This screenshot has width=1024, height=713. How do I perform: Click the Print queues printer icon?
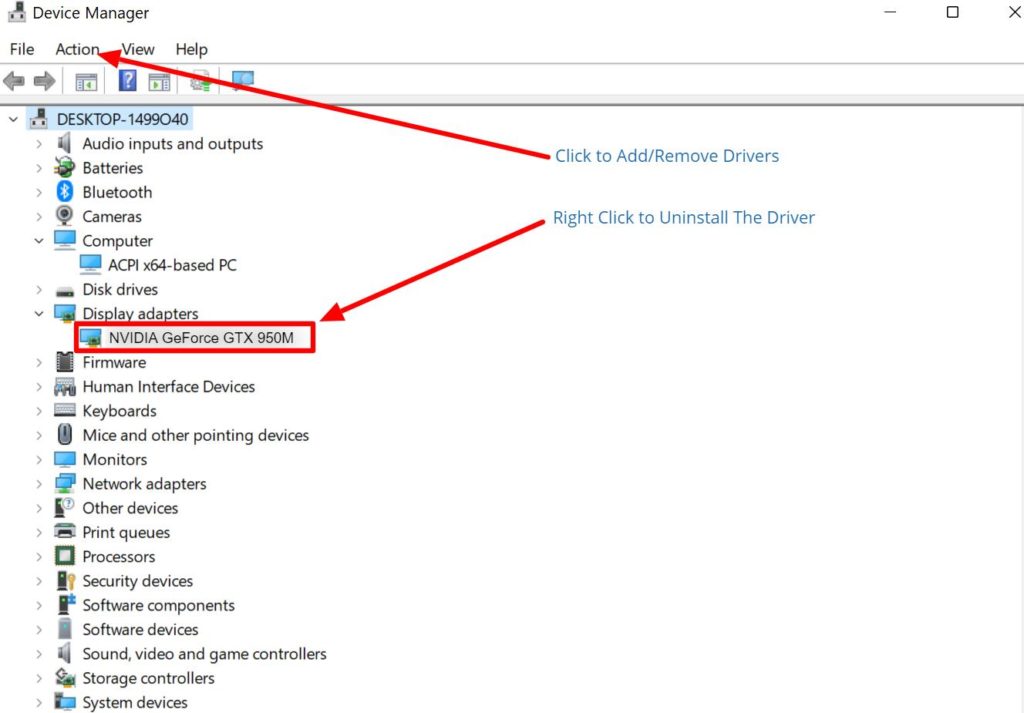65,531
